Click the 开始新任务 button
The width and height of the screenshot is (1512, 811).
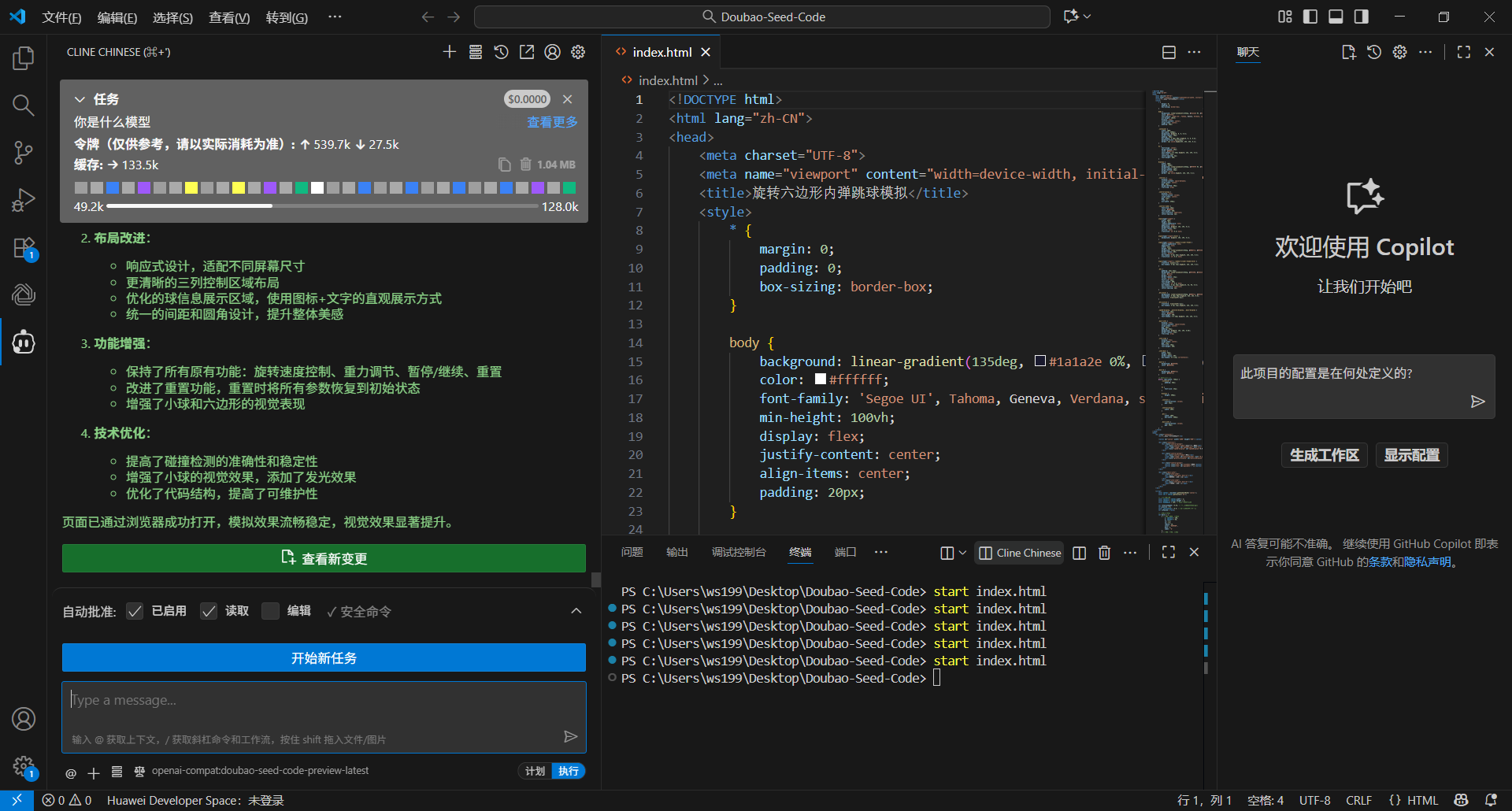[324, 657]
